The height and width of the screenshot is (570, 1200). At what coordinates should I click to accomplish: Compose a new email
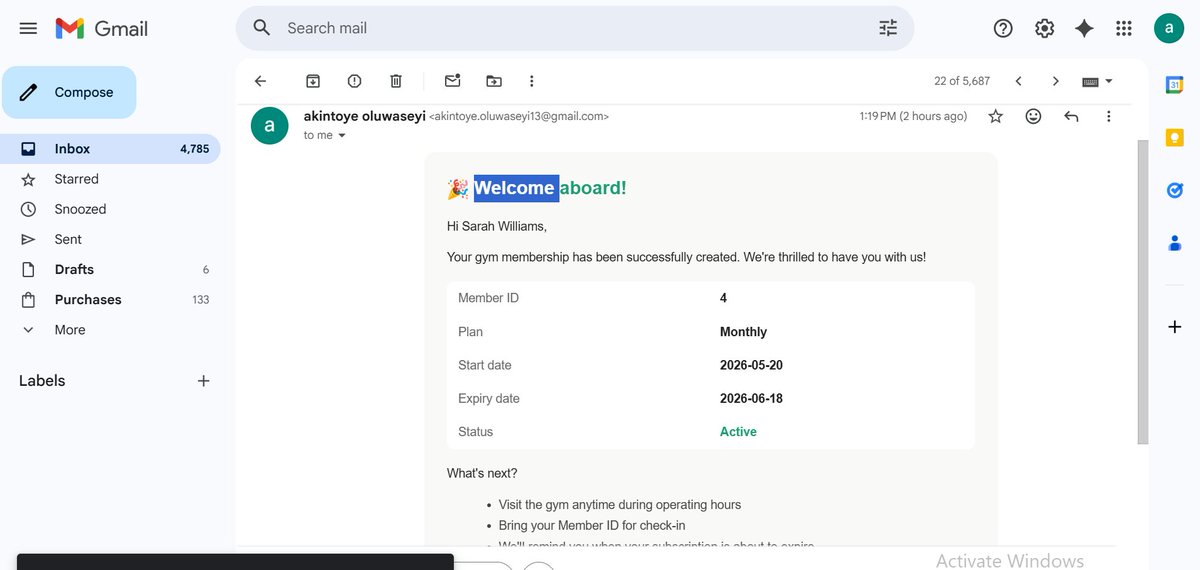pyautogui.click(x=69, y=92)
